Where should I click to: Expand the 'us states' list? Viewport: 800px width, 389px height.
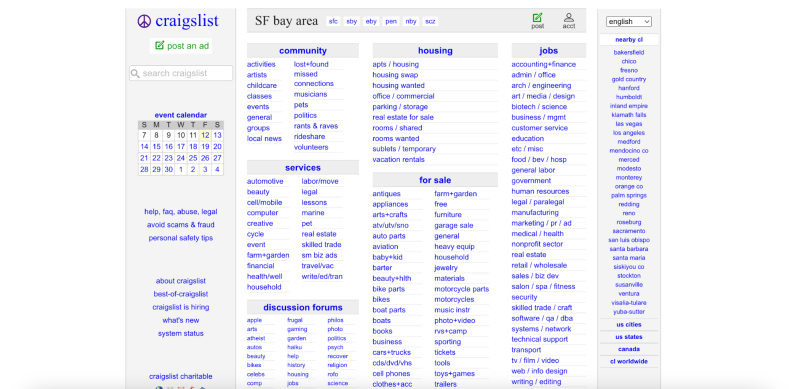click(x=629, y=337)
